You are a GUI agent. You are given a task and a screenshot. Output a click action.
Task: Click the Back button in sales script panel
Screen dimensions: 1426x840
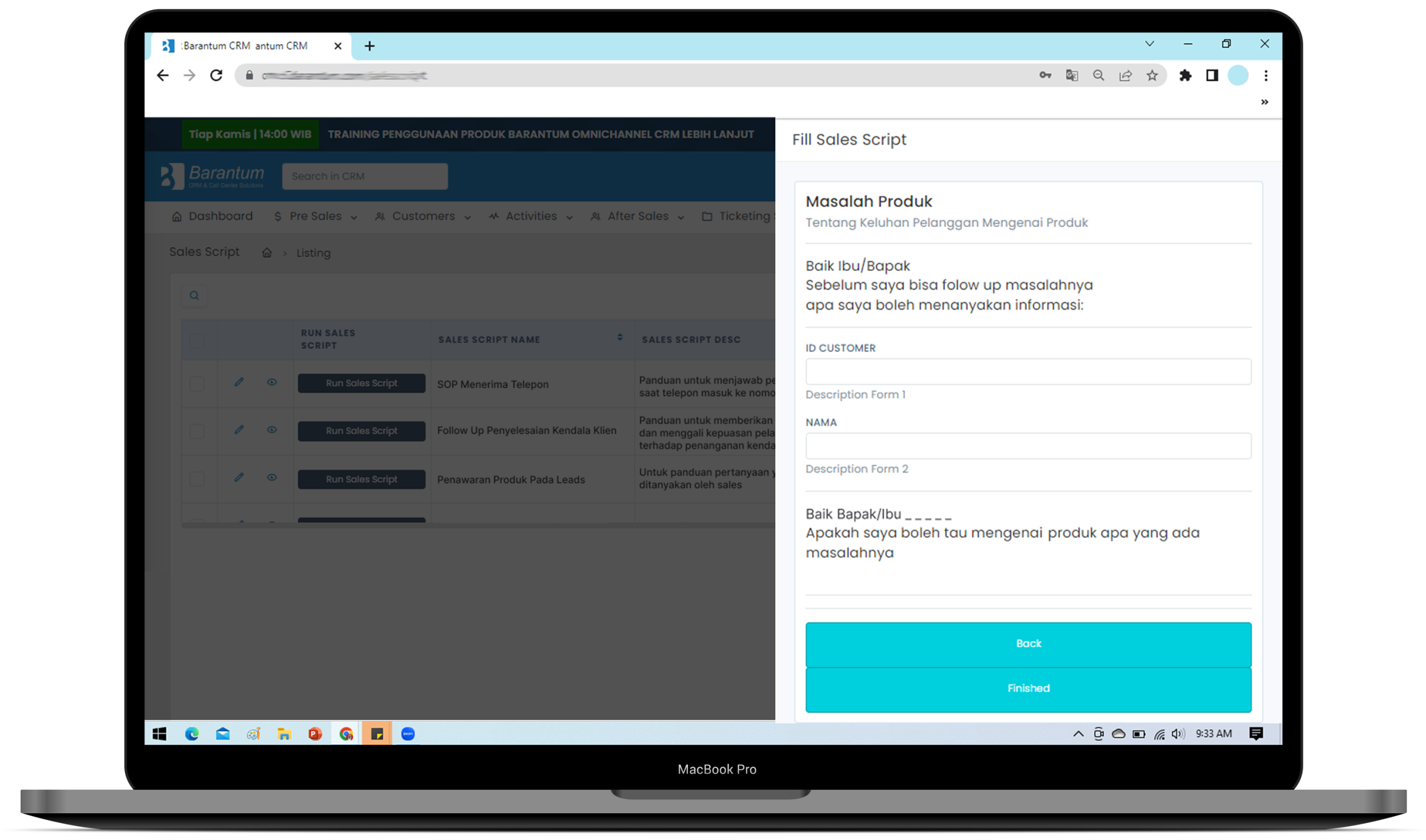[x=1028, y=643]
